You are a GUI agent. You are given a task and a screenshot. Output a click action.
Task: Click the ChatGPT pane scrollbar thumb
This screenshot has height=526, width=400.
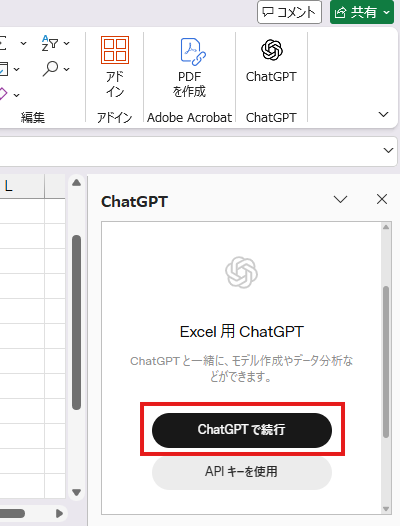pyautogui.click(x=386, y=362)
